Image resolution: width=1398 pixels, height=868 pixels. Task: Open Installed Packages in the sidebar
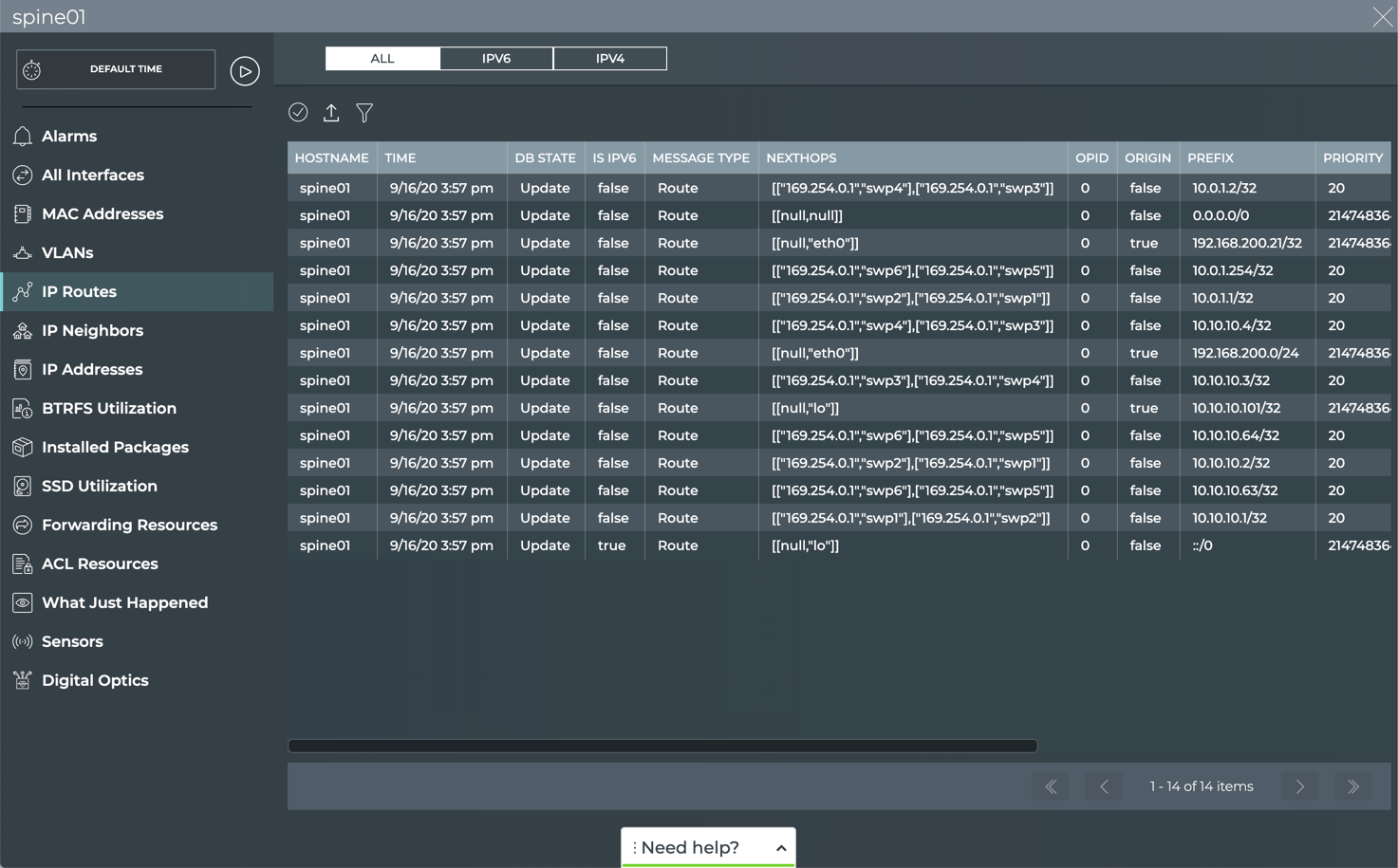pyautogui.click(x=115, y=448)
